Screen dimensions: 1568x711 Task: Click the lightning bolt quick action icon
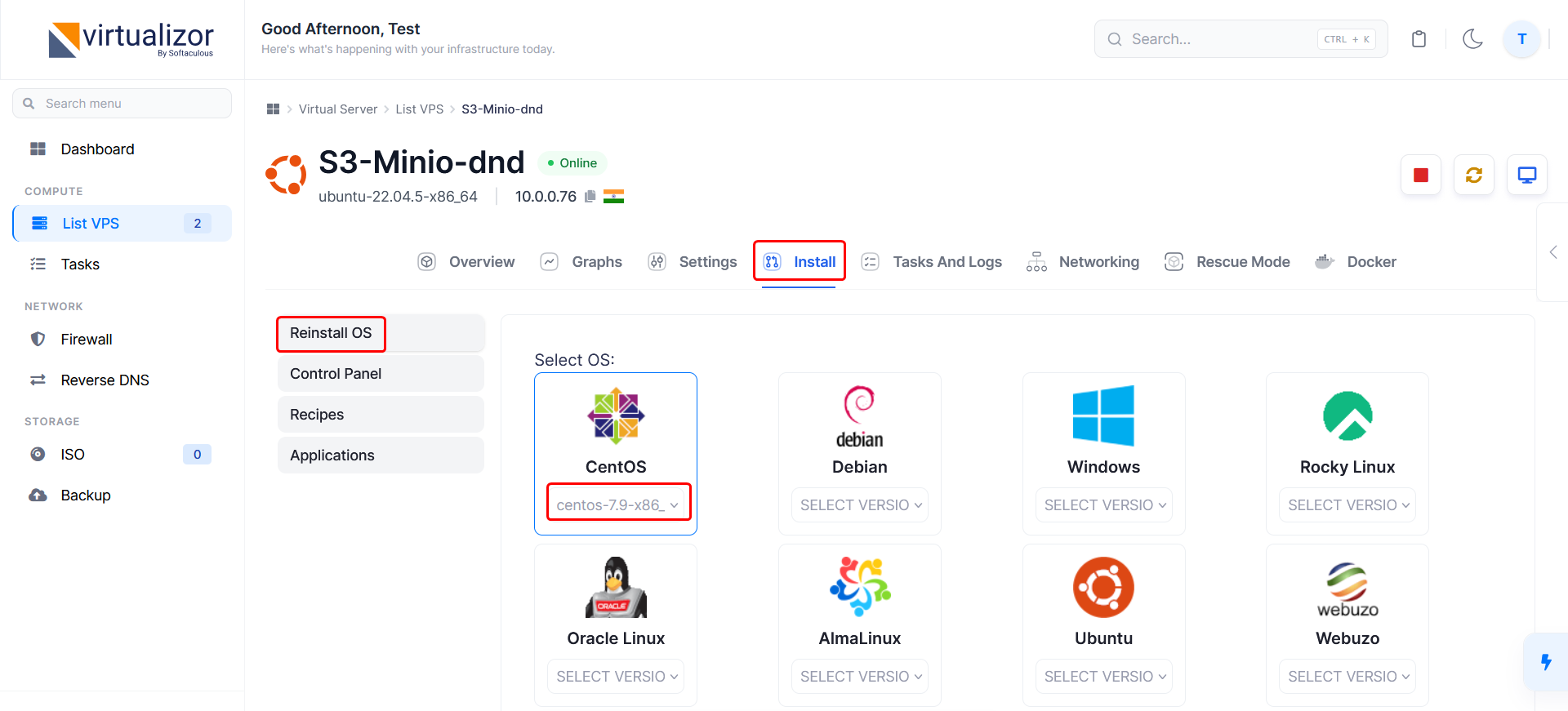coord(1546,662)
